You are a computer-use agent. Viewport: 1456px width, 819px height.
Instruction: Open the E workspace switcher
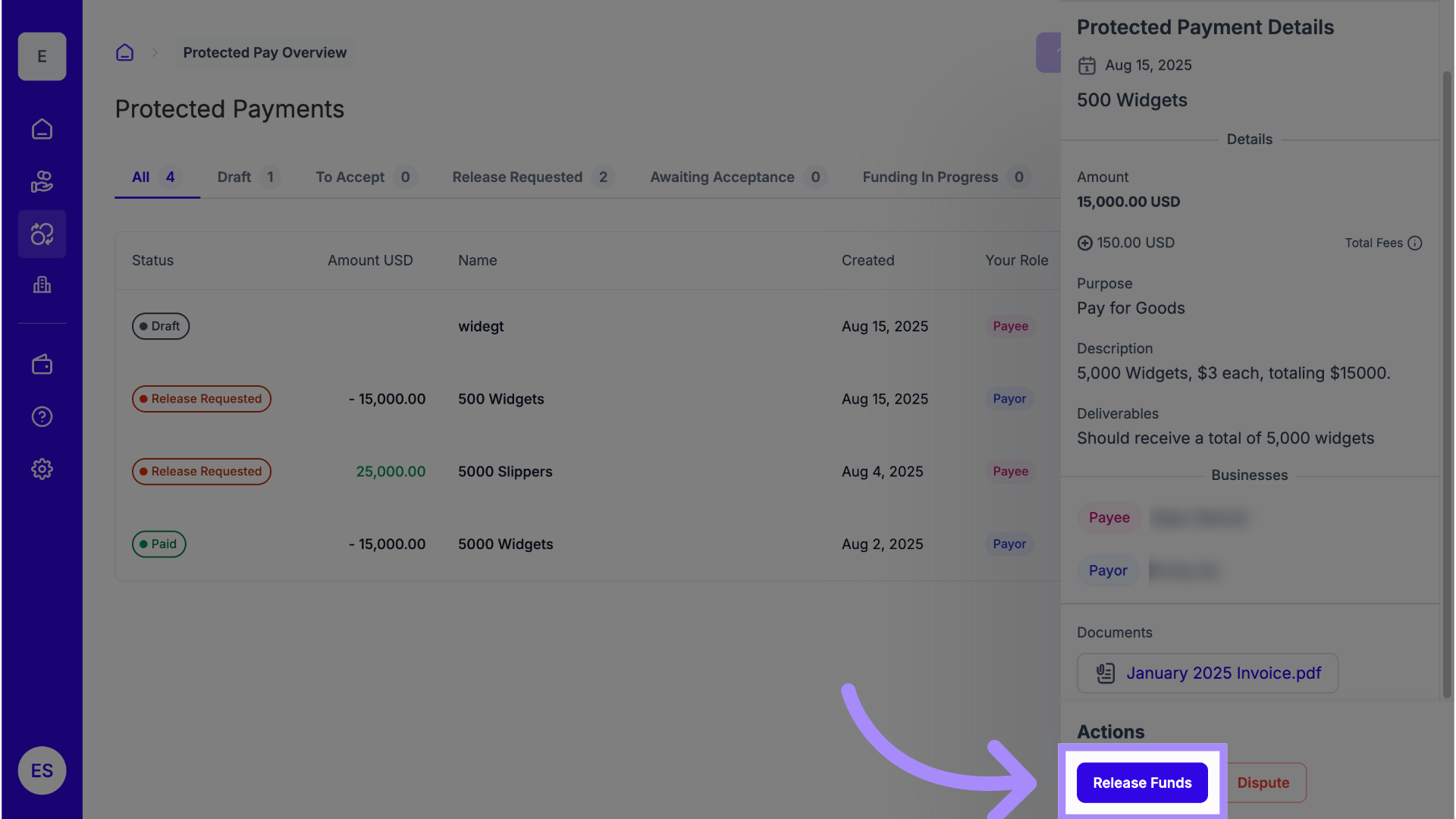42,57
